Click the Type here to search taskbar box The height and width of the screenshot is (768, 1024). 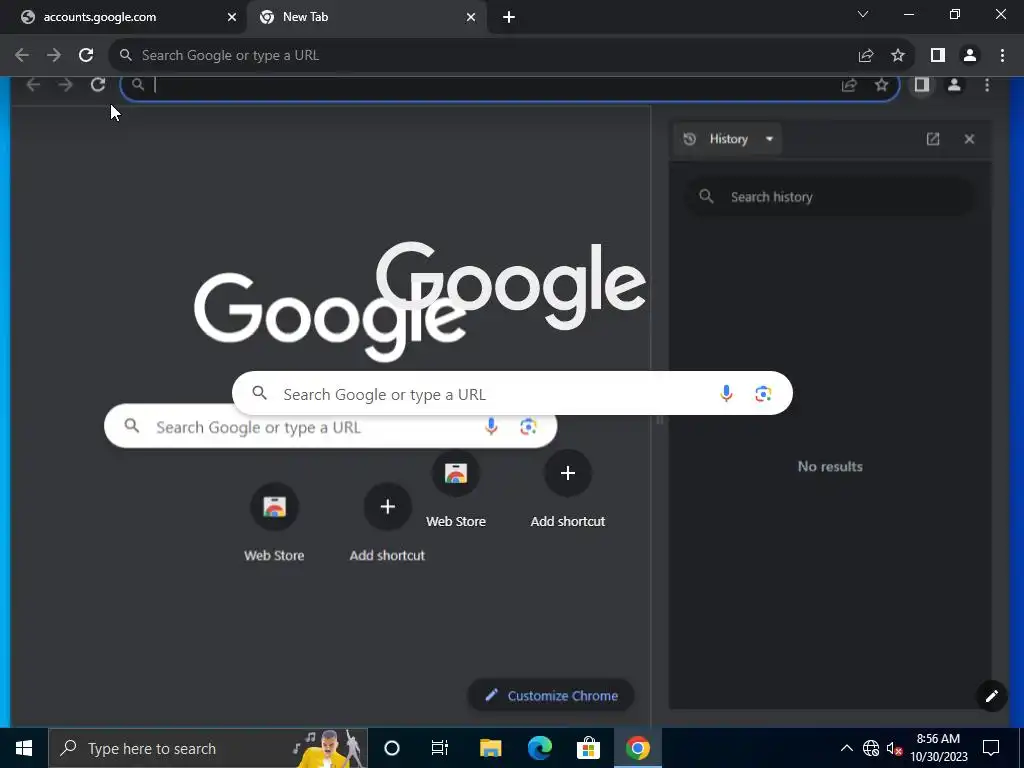(x=208, y=748)
